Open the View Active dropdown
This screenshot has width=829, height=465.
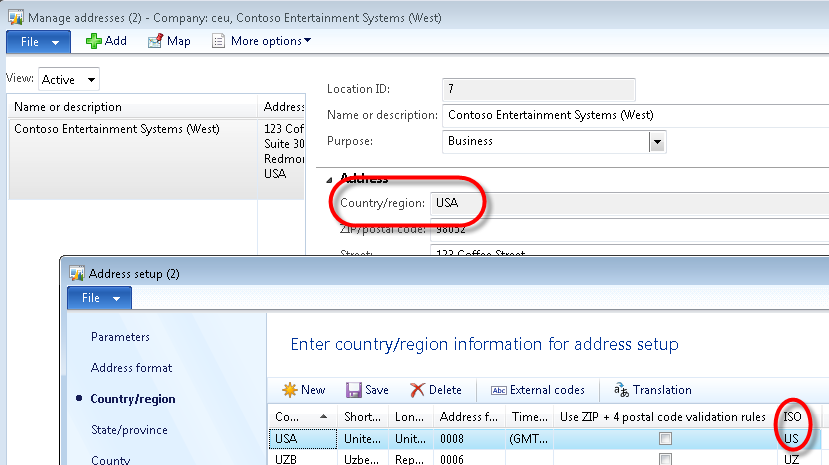click(91, 80)
